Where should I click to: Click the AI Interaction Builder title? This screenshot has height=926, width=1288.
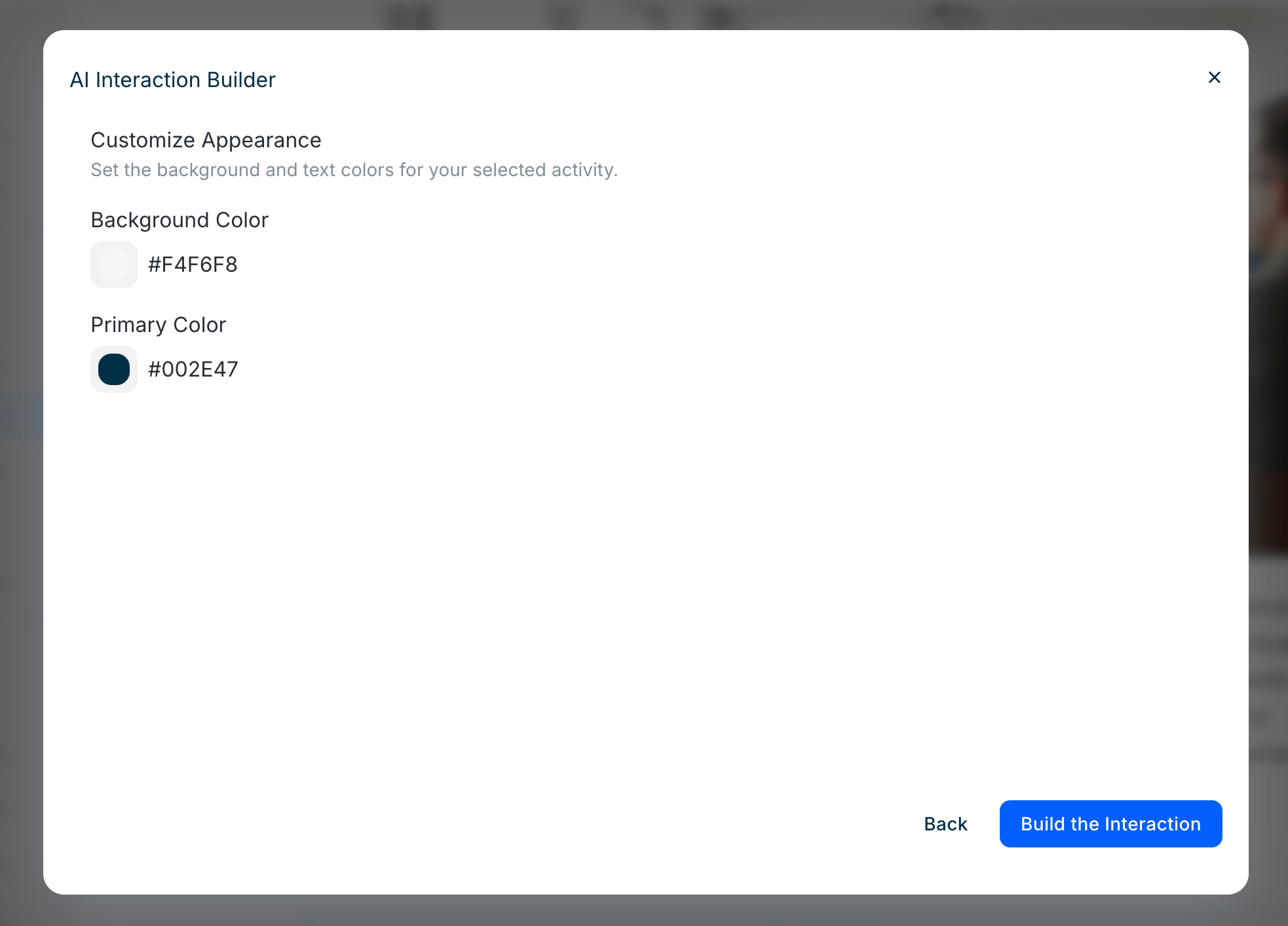click(x=172, y=80)
